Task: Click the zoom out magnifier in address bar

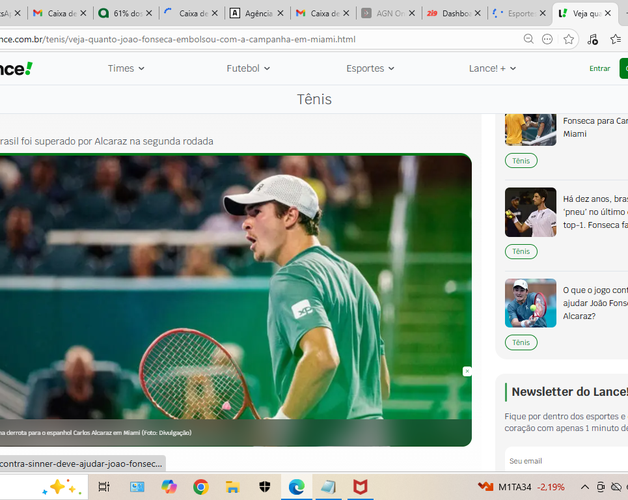Action: coord(529,39)
